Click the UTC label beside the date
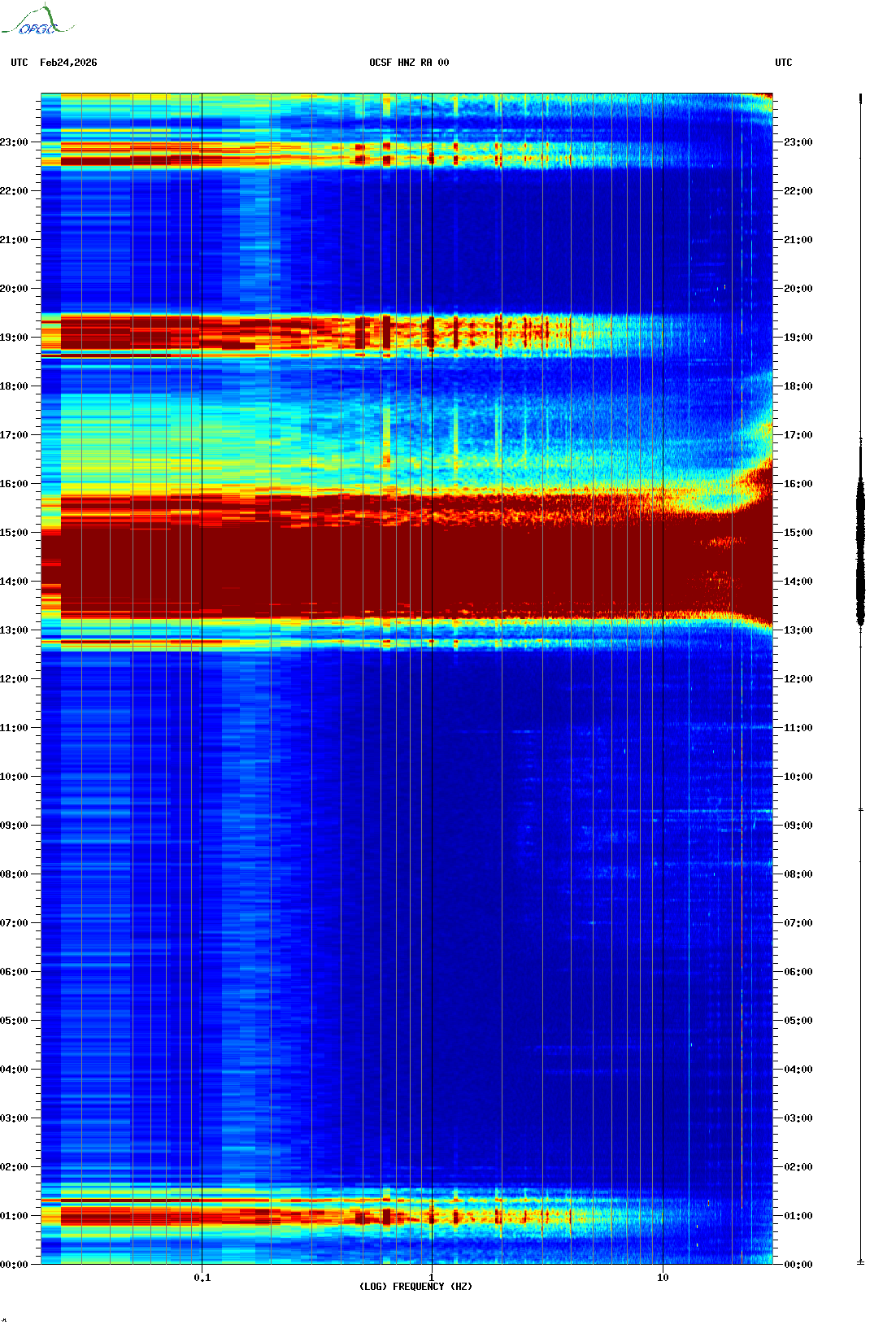This screenshot has height=1329, width=896. coord(20,63)
